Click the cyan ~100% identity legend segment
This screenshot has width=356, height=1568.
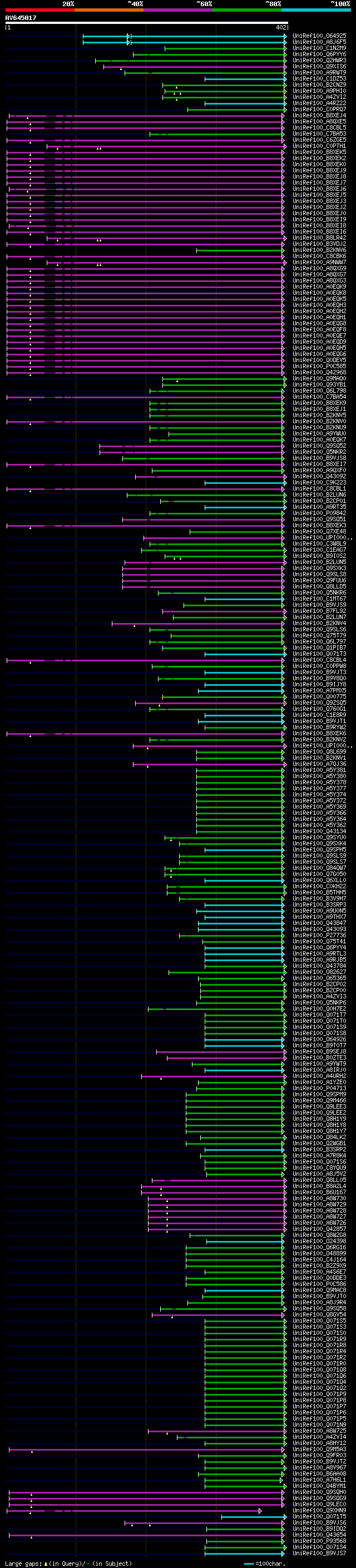click(317, 10)
